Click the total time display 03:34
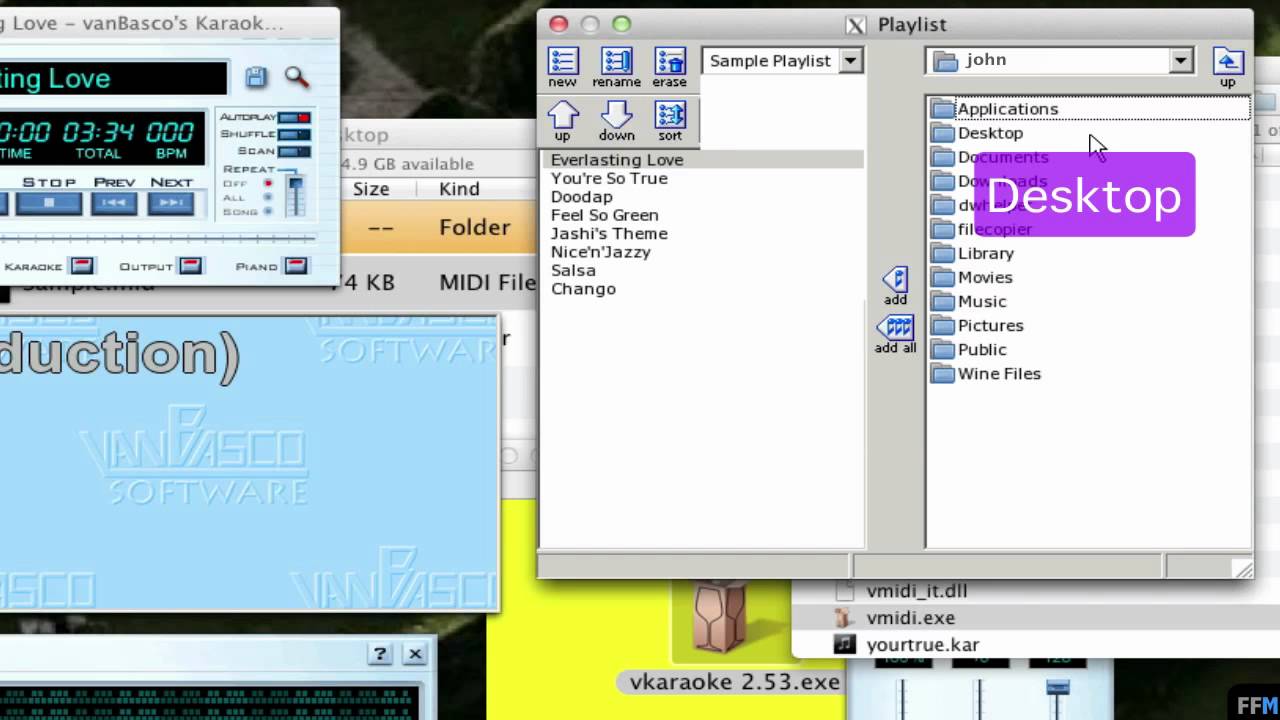 coord(98,132)
